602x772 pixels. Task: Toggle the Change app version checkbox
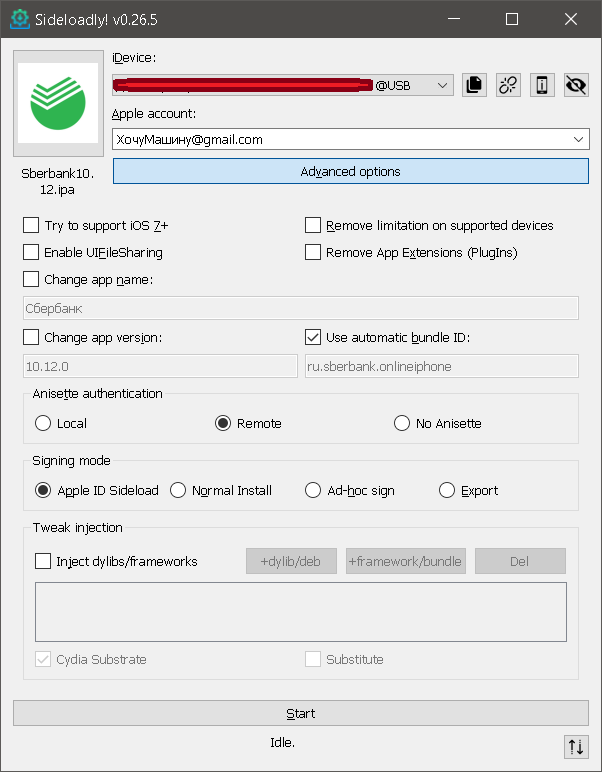click(31, 337)
